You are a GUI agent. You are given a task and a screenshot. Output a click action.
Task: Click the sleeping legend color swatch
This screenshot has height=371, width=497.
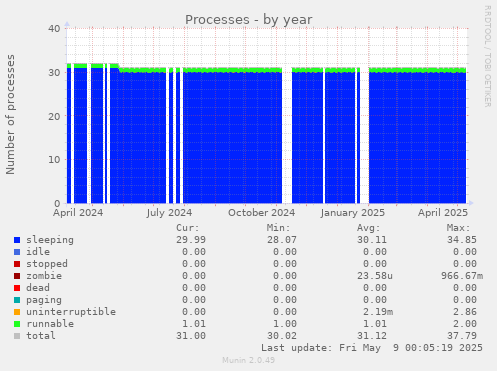[x=17, y=240]
